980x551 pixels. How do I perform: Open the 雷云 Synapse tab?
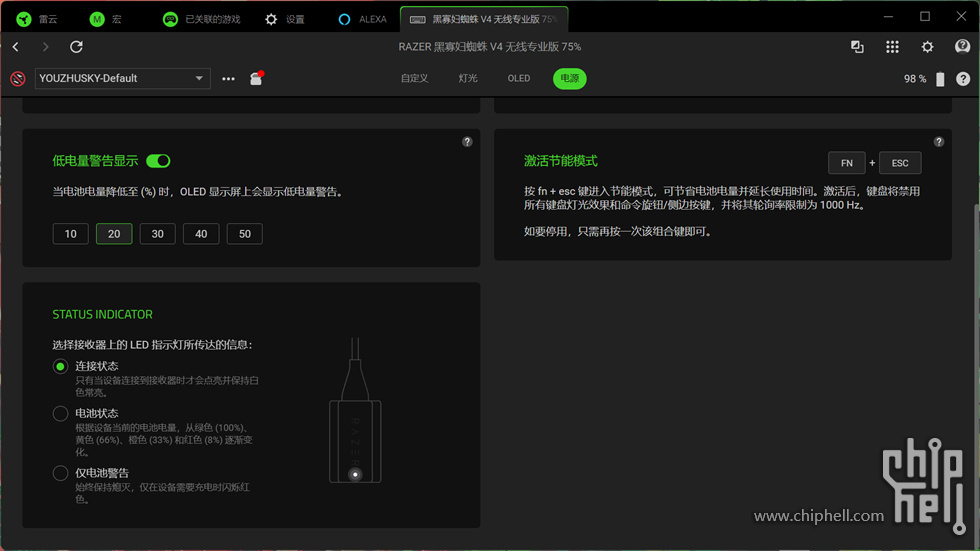click(x=38, y=19)
